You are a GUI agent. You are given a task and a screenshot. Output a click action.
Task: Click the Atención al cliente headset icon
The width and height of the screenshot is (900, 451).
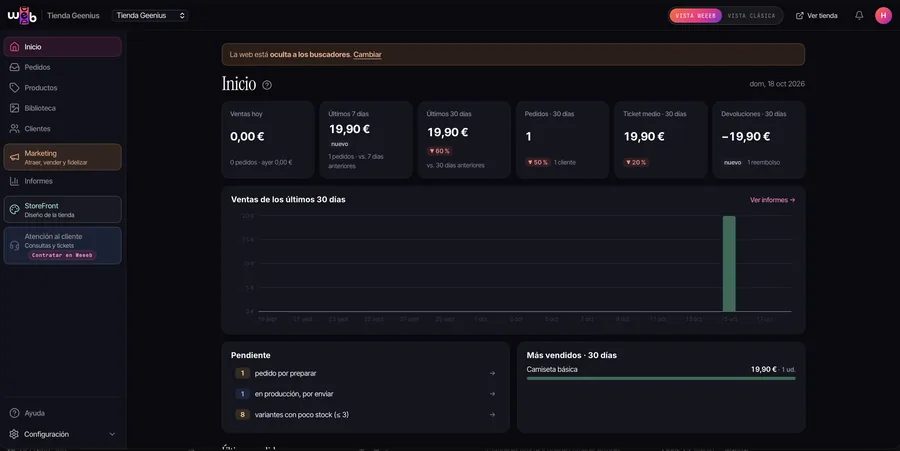coord(14,246)
